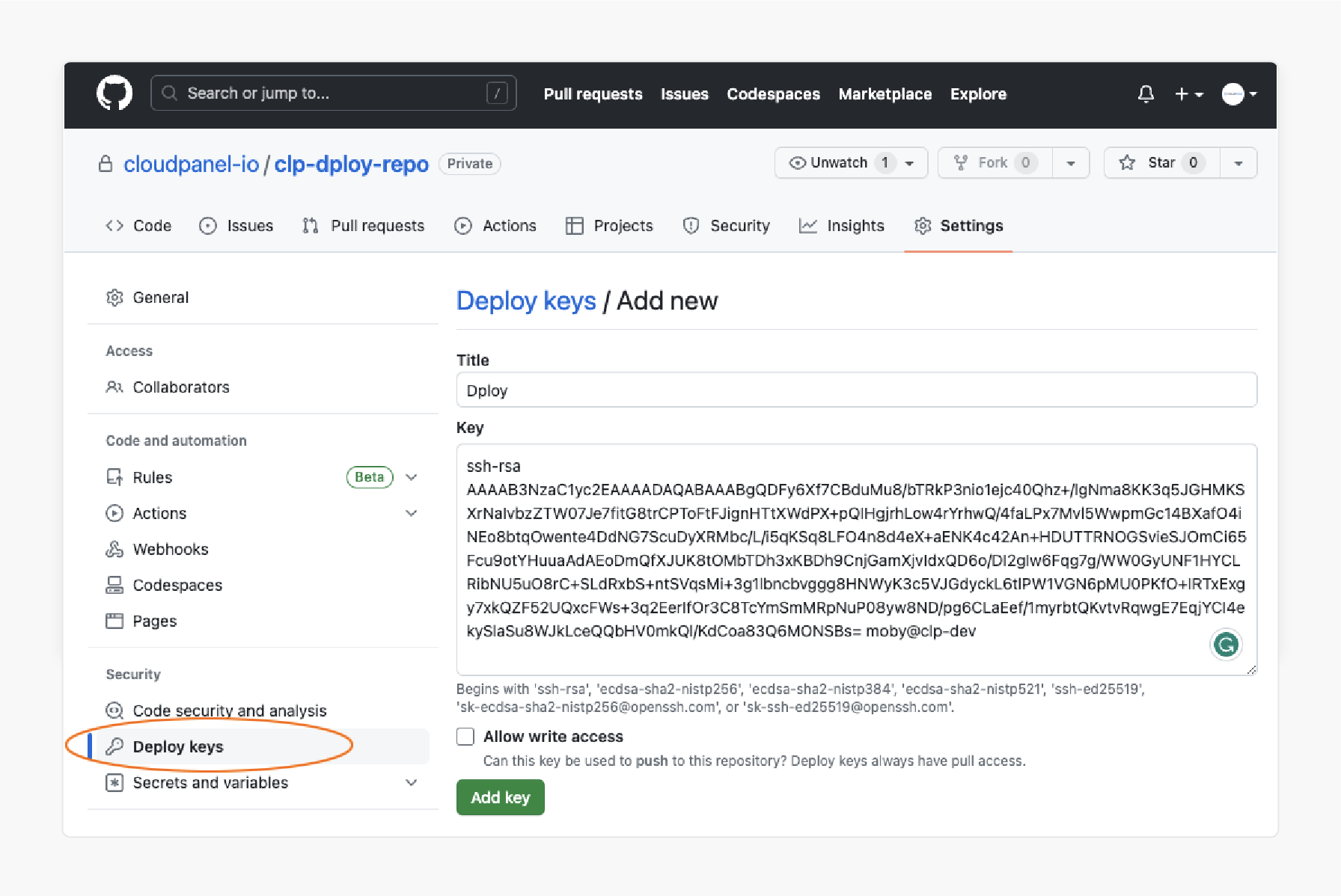This screenshot has width=1341, height=896.
Task: Click the Fork button
Action: (995, 163)
